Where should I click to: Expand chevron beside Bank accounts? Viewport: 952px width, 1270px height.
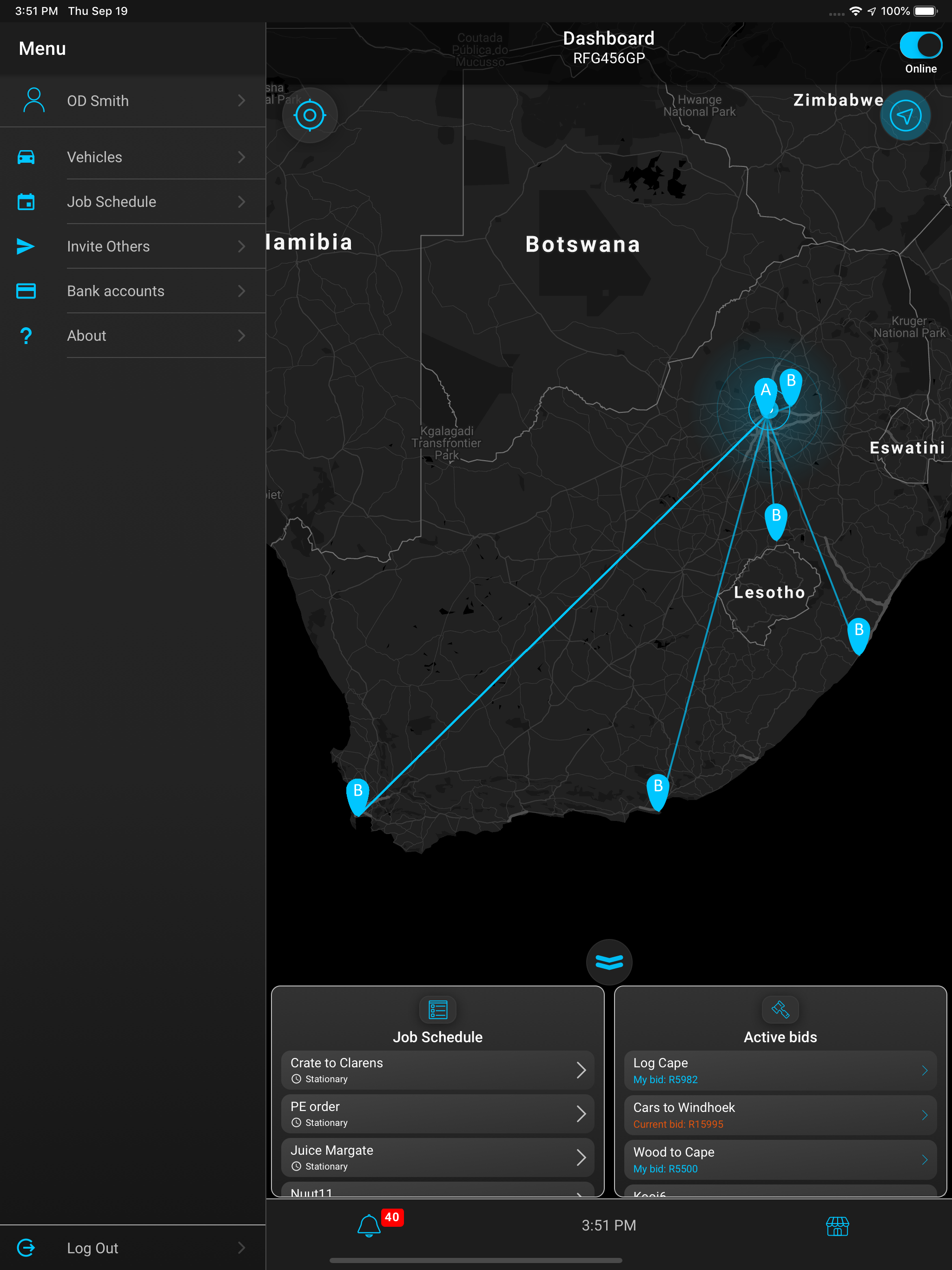pyautogui.click(x=241, y=291)
